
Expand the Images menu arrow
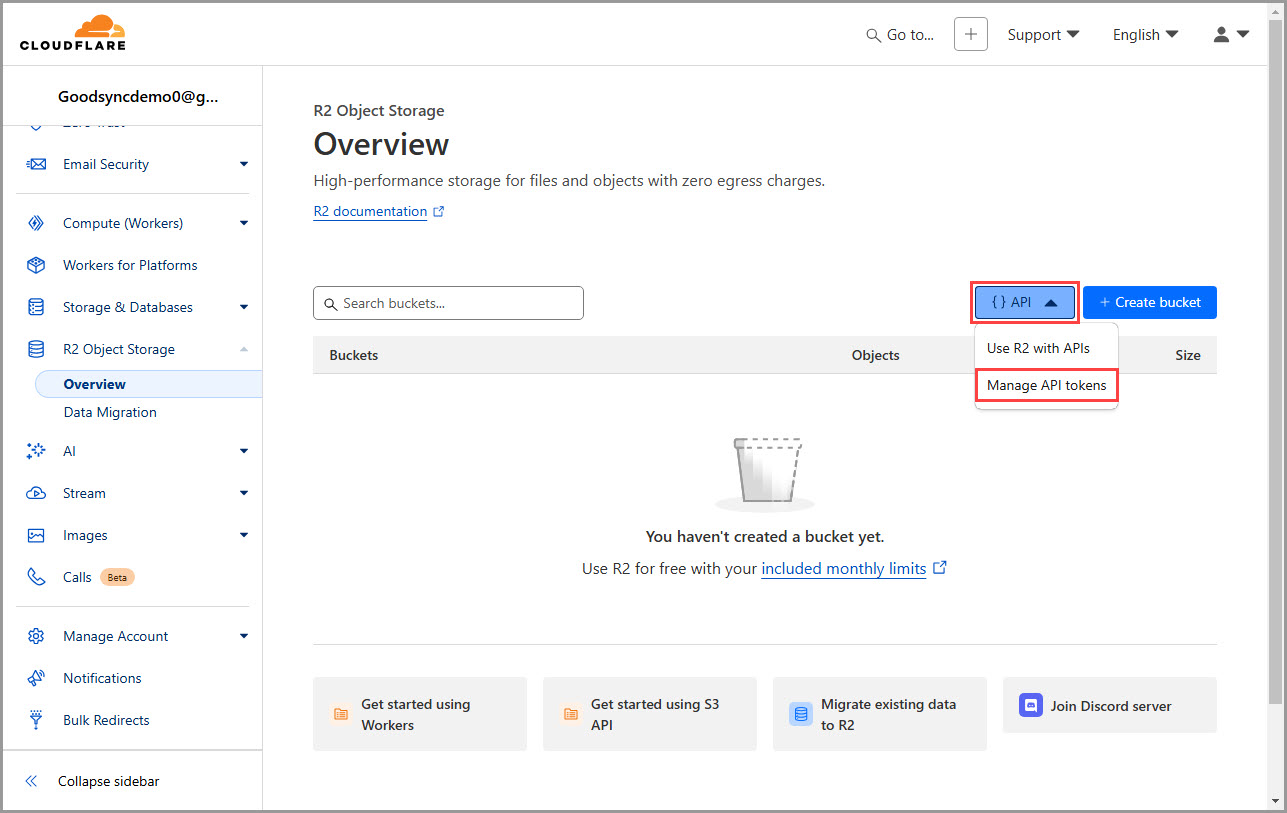[244, 535]
